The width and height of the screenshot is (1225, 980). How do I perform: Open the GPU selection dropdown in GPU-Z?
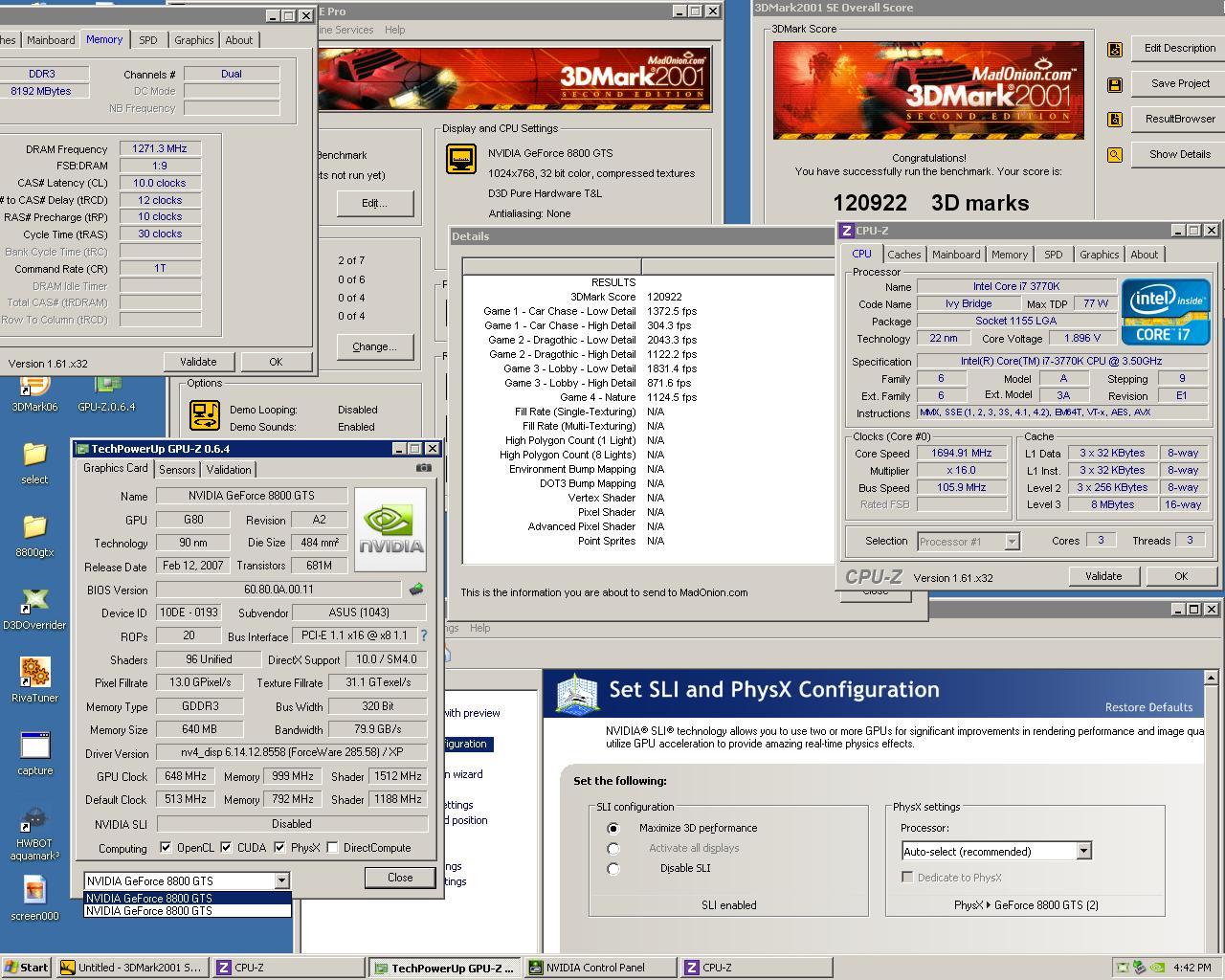click(x=281, y=881)
